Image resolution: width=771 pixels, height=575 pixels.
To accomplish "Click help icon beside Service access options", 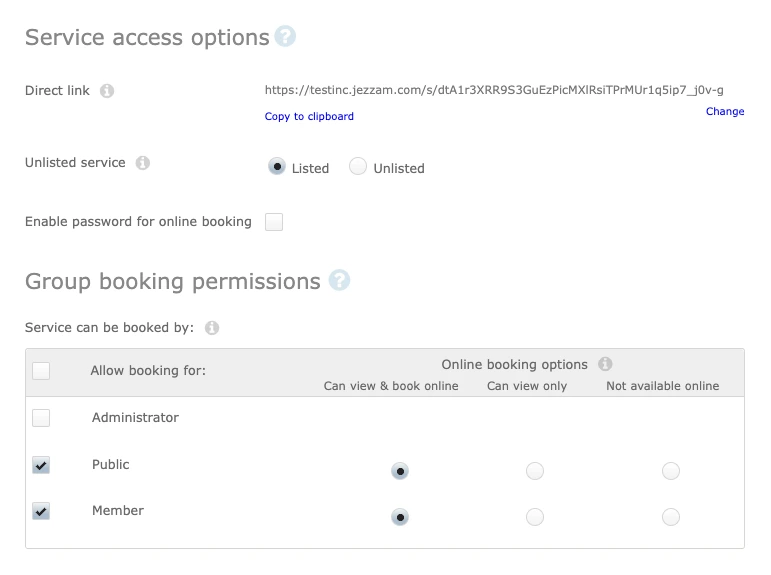I will 286,37.
